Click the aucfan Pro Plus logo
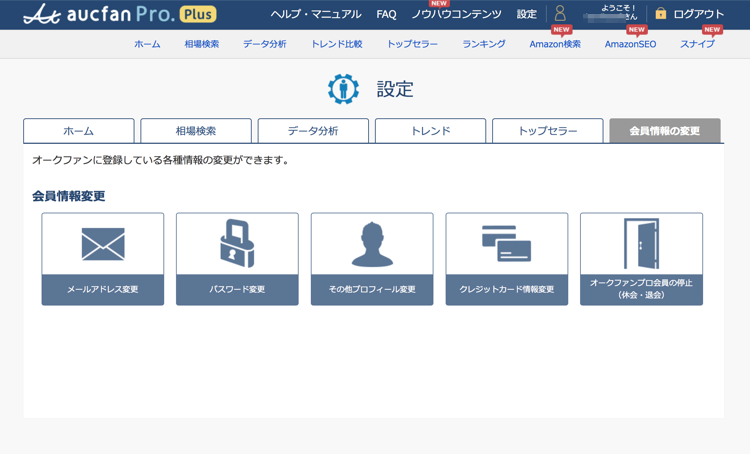 tap(119, 14)
